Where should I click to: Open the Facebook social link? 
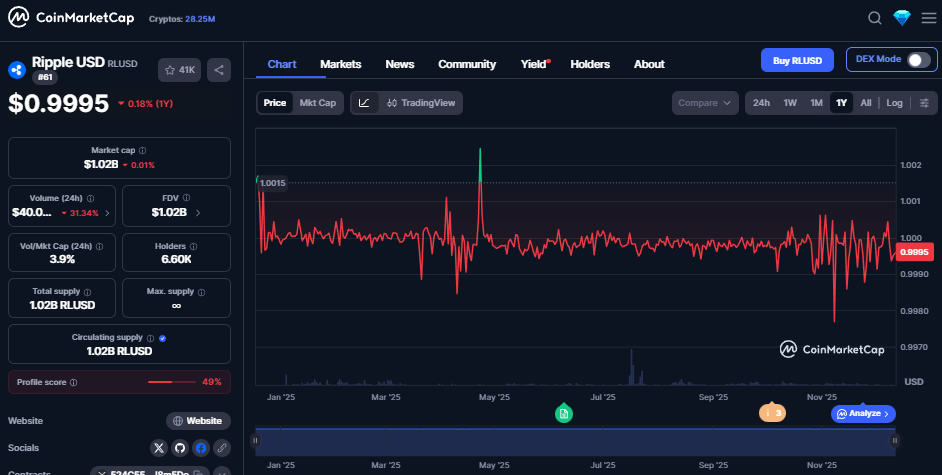(x=201, y=447)
